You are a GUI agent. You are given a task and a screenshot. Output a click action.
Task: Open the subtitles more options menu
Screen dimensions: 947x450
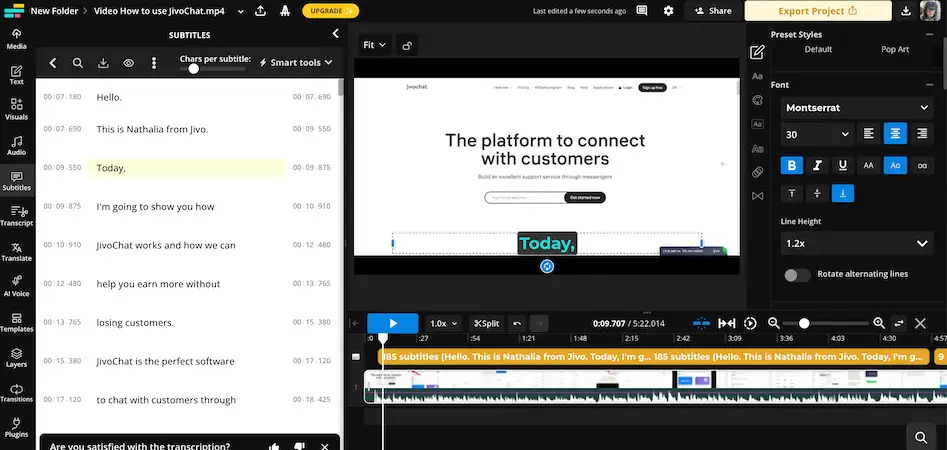pos(154,63)
